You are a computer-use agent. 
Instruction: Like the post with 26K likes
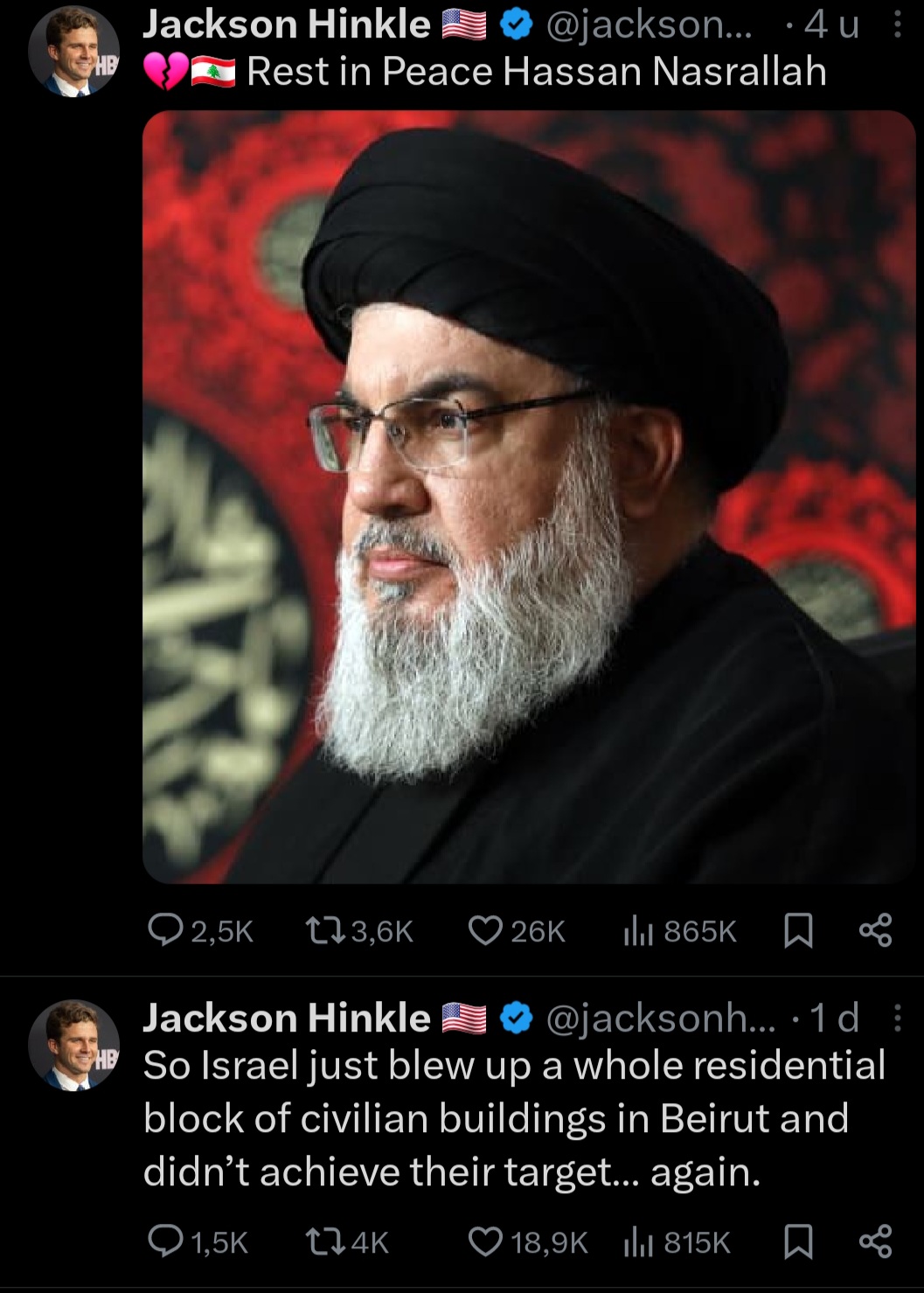click(518, 931)
